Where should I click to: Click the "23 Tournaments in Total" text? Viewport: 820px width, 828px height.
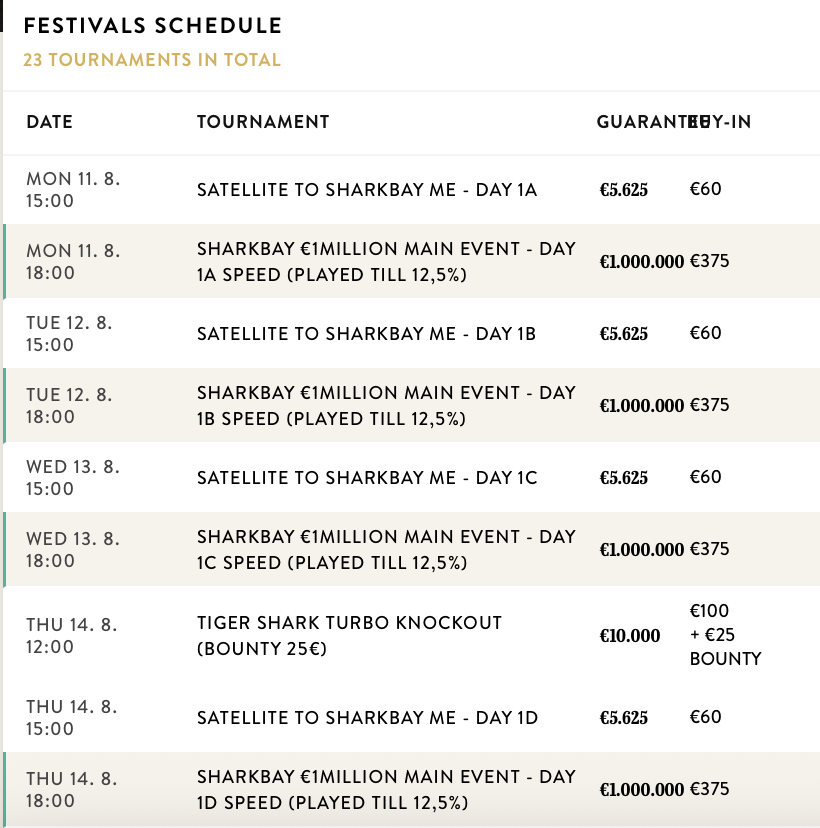click(152, 60)
